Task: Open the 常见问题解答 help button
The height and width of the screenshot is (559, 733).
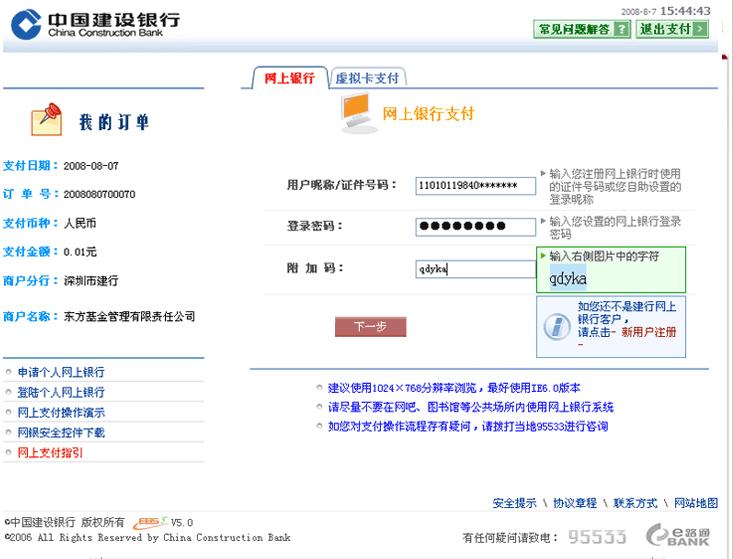Action: [582, 29]
